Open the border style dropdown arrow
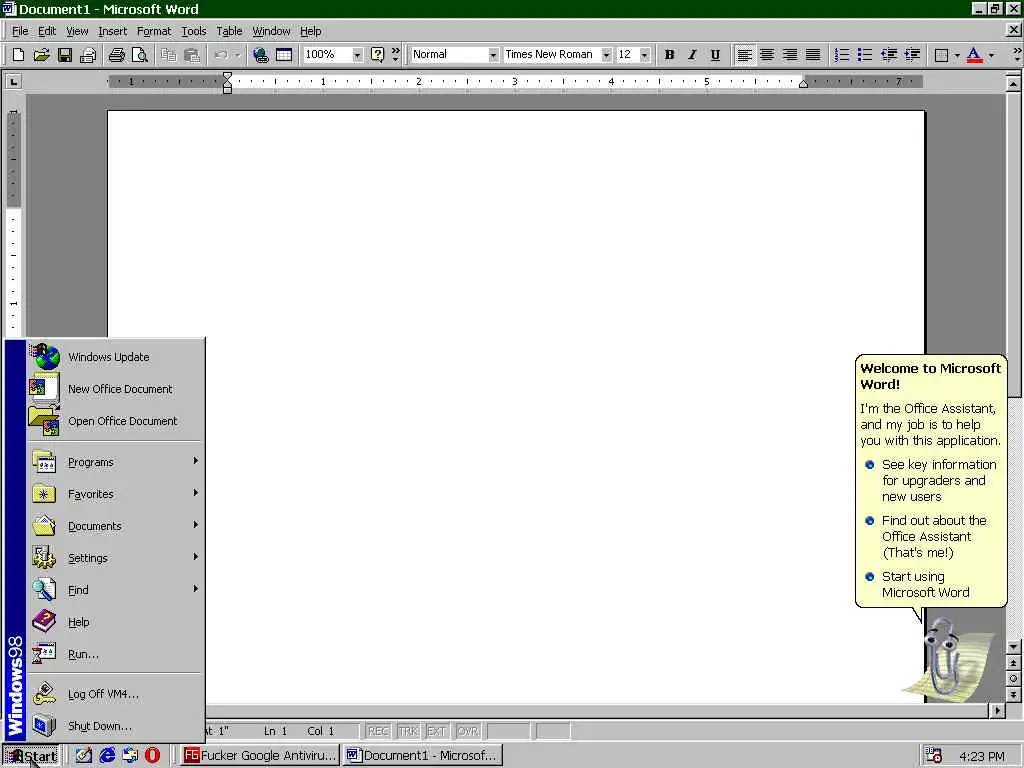 click(x=957, y=55)
